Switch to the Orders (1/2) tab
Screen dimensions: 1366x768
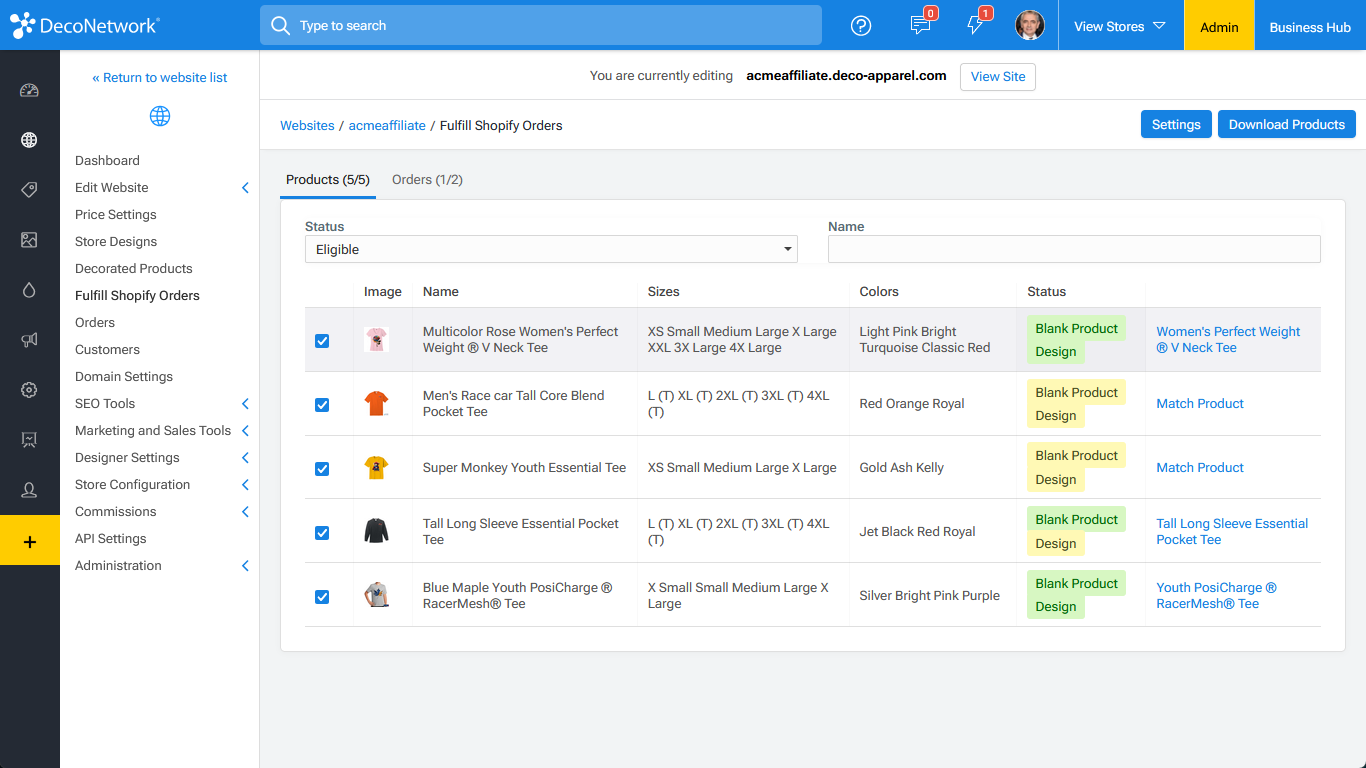(x=427, y=180)
